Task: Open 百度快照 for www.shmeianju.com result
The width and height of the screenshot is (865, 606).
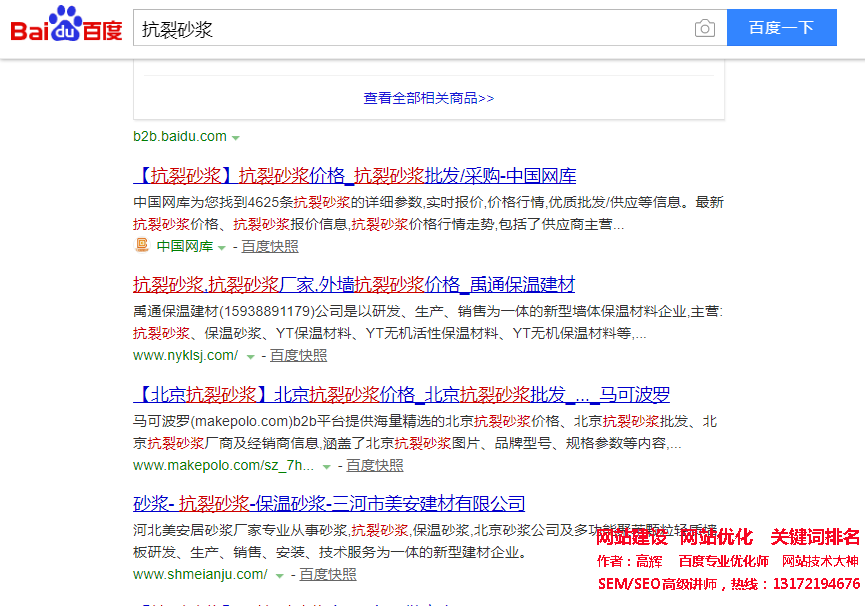Action: tap(327, 574)
